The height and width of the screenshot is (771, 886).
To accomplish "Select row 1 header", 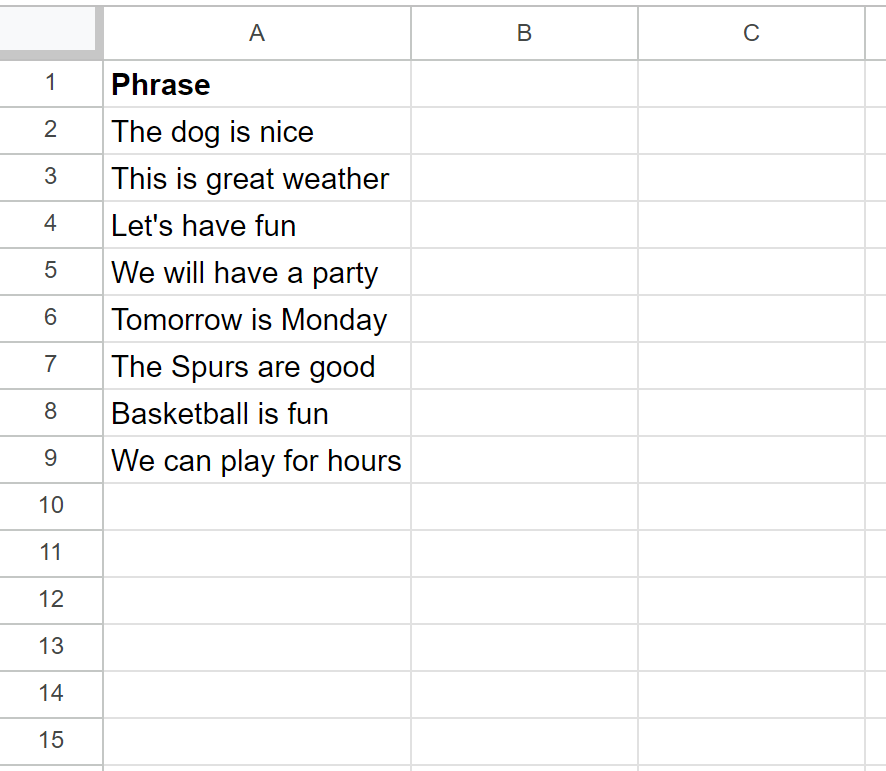I will click(51, 84).
